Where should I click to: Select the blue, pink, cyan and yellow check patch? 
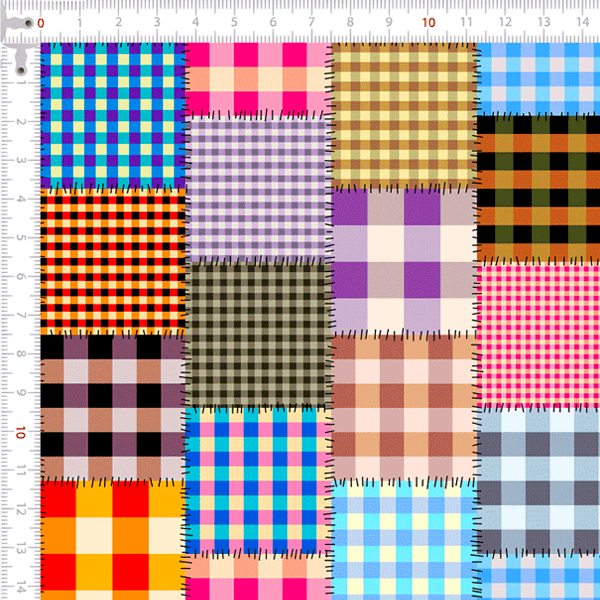[258, 481]
